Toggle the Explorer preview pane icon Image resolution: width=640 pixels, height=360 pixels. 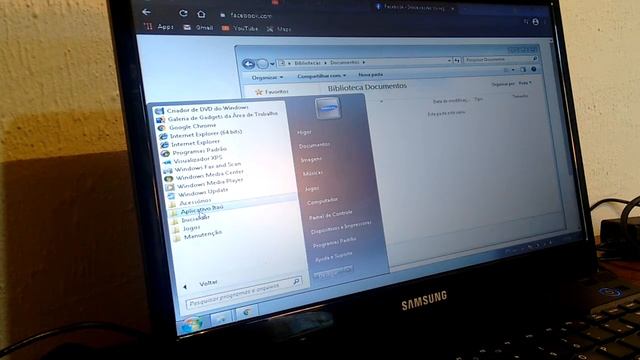(x=523, y=69)
